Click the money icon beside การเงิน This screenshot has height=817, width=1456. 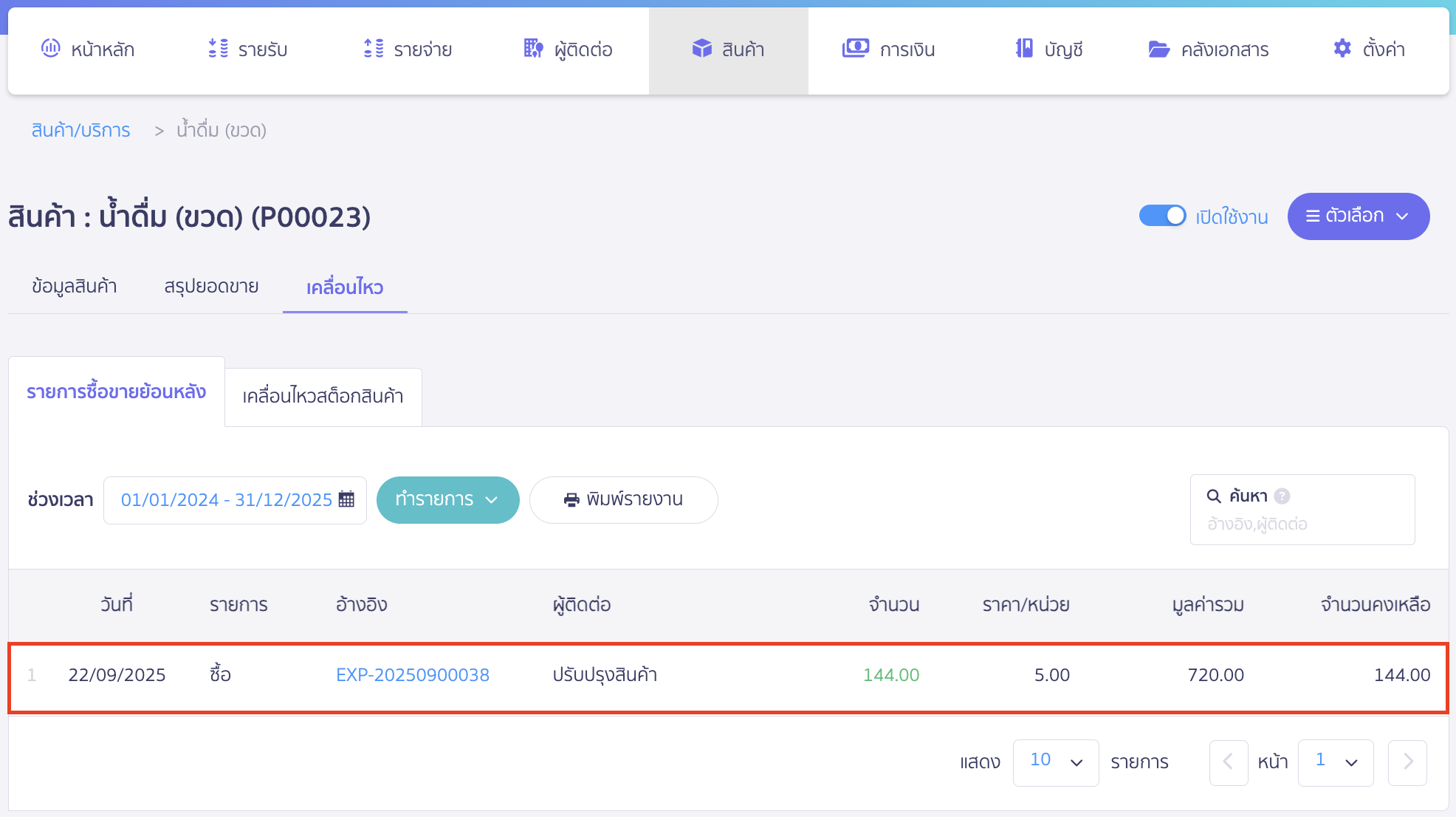click(855, 49)
